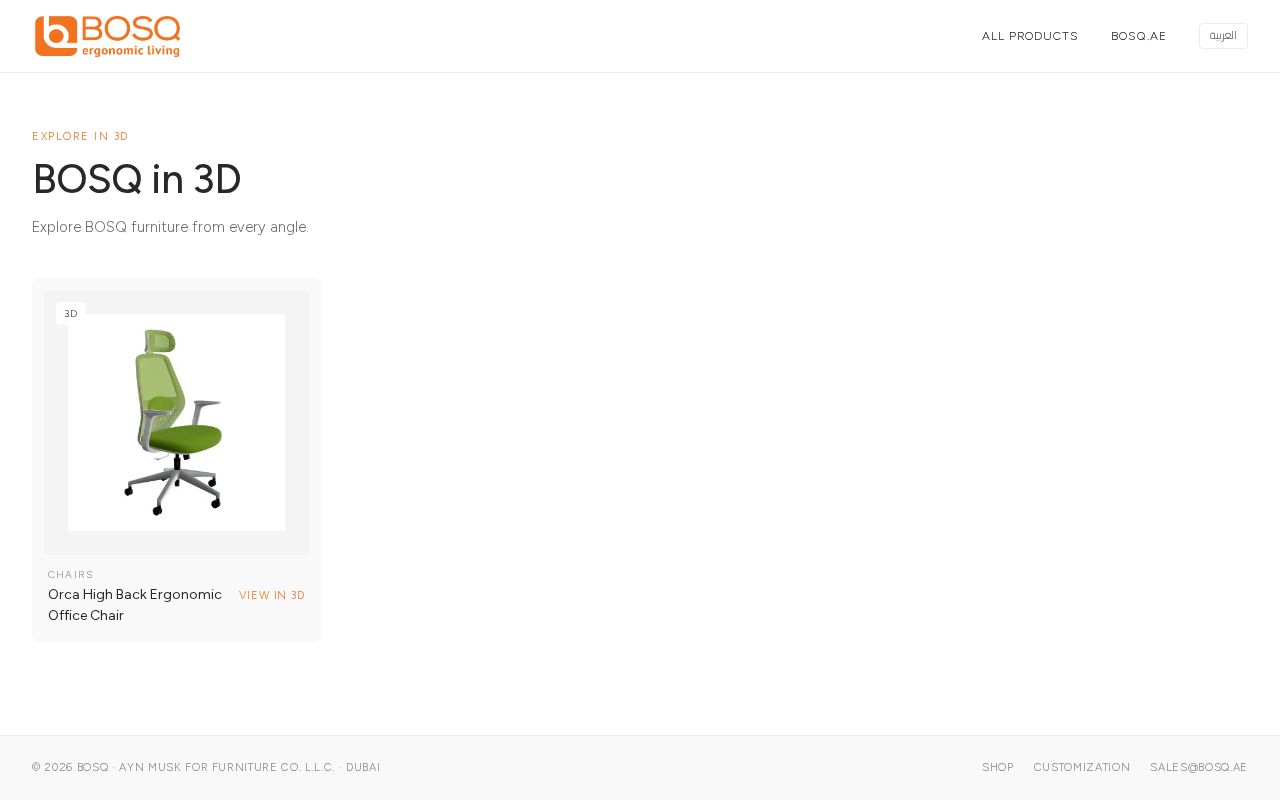Click View in 3D link
Screen dimensions: 1280x800
pos(272,595)
